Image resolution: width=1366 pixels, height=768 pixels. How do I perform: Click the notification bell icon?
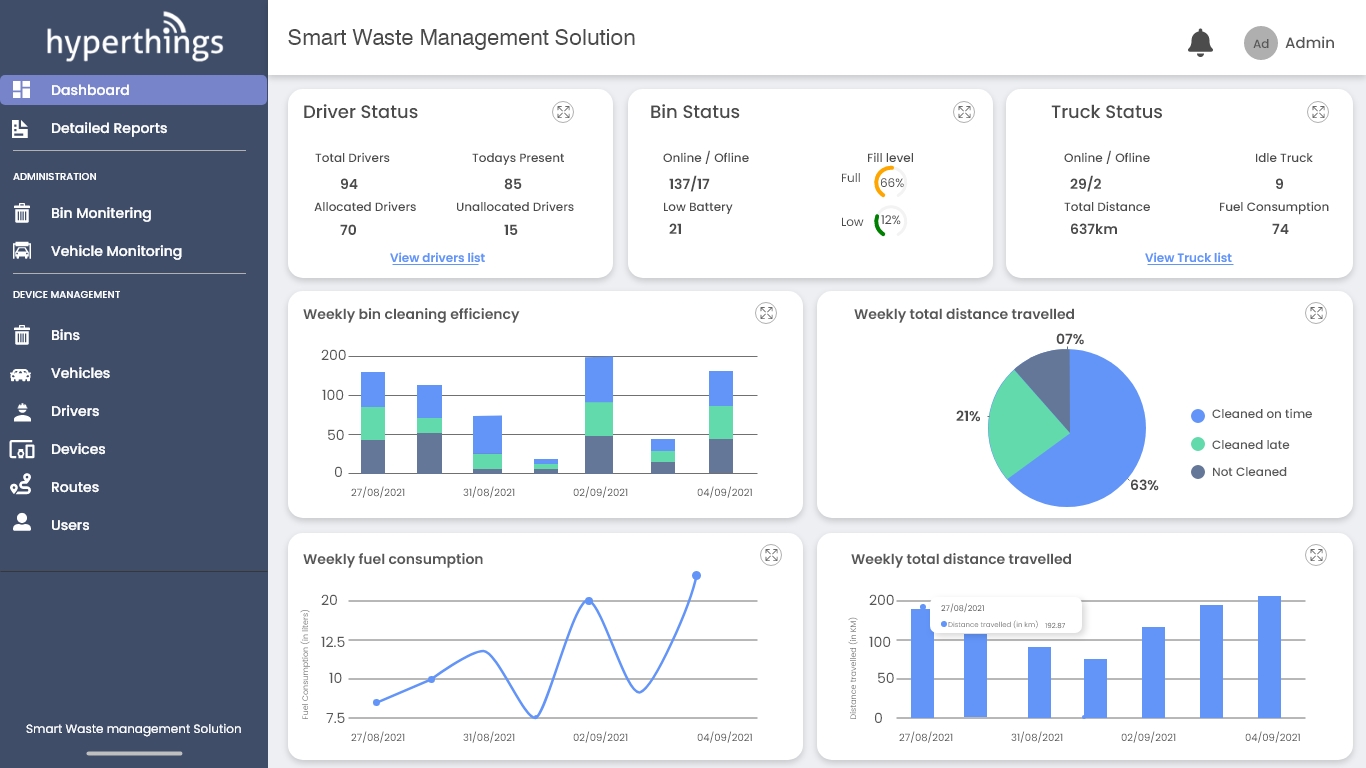coord(1199,43)
